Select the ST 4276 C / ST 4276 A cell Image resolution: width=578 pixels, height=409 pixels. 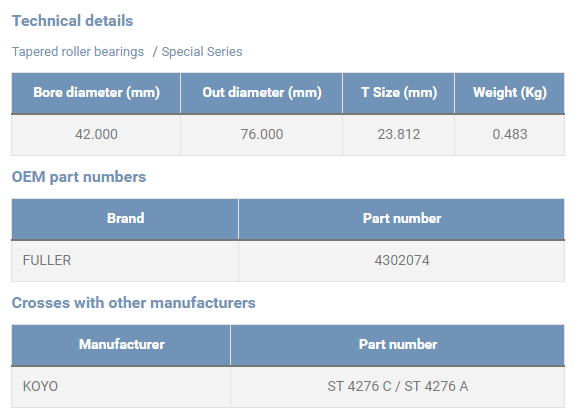pyautogui.click(x=398, y=387)
